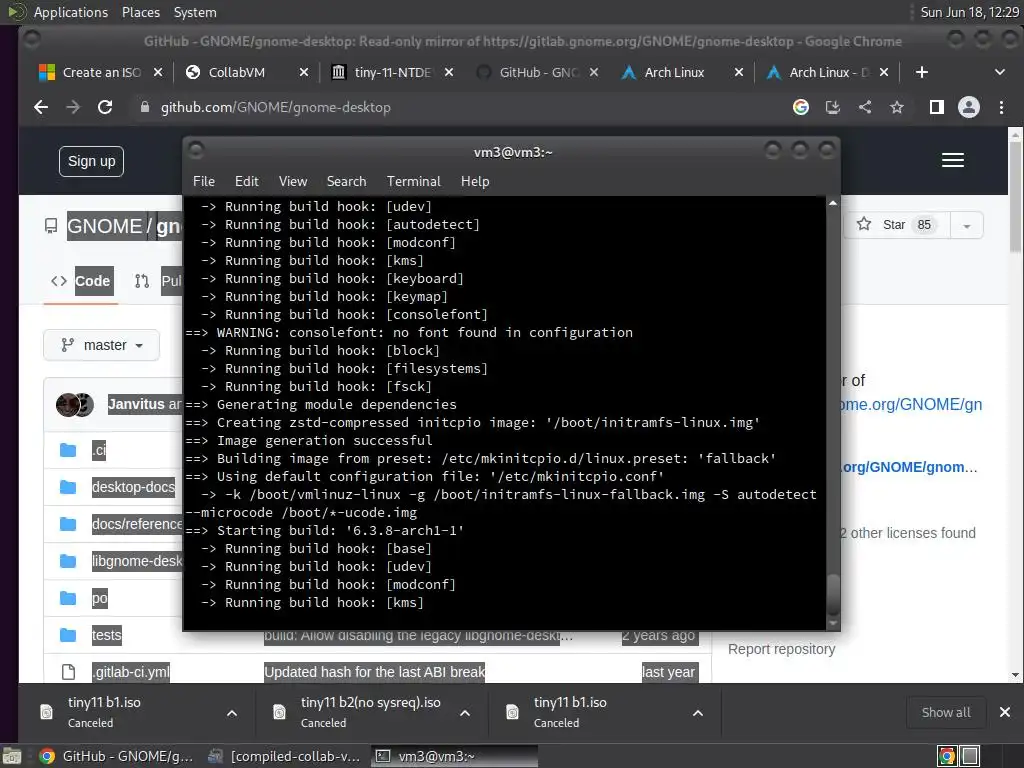The image size is (1024, 768).
Task: Share this page icon
Action: pyautogui.click(x=865, y=107)
